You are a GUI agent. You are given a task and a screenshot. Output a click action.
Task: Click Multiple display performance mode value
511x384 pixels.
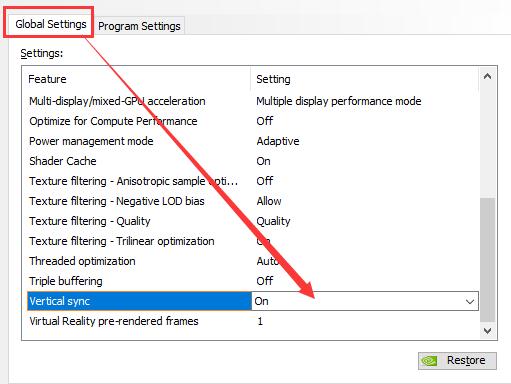pos(339,101)
